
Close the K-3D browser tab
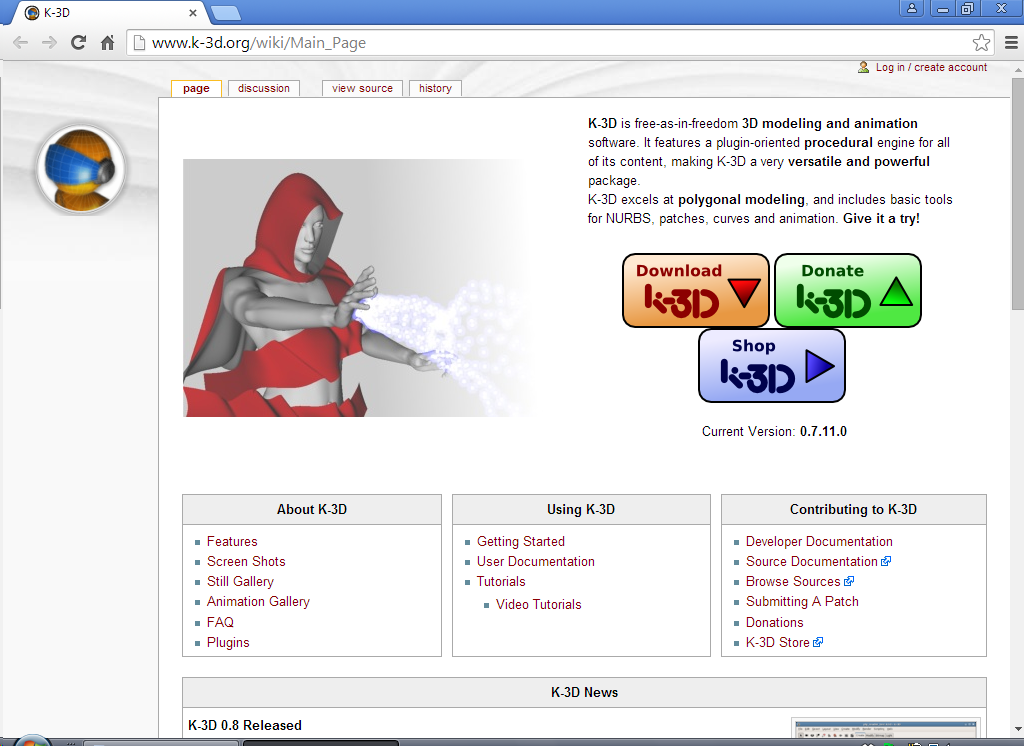click(193, 12)
